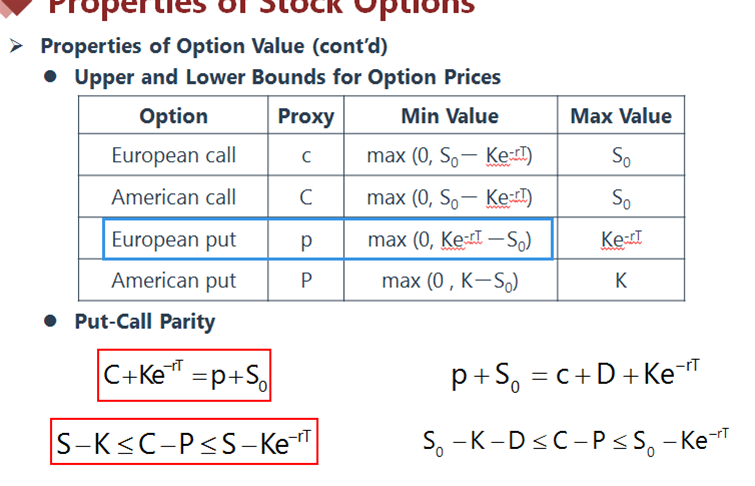
Task: Click the inequality S0−K−D ≤ C−P
Action: (x=576, y=442)
